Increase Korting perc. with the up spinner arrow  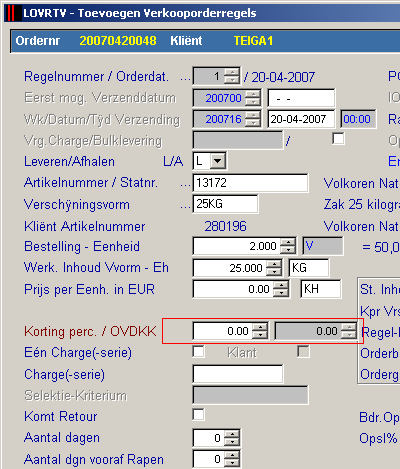[260, 328]
